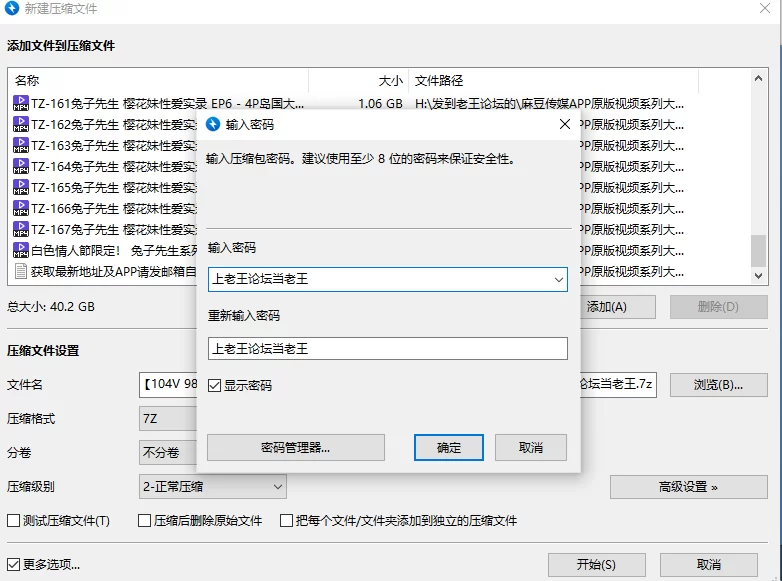Check 把每个文件/文件夹添加到独立的压缩文件 option
The image size is (782, 581).
(x=286, y=521)
